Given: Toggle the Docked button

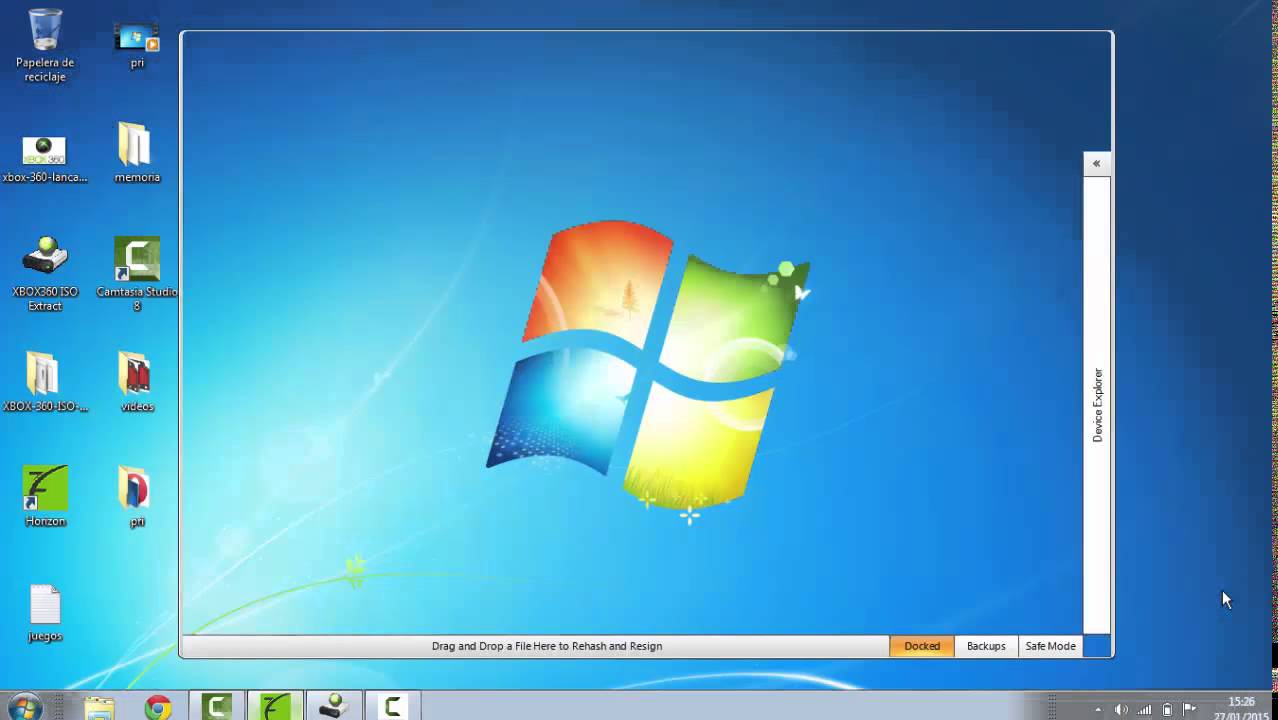Looking at the screenshot, I should point(922,646).
